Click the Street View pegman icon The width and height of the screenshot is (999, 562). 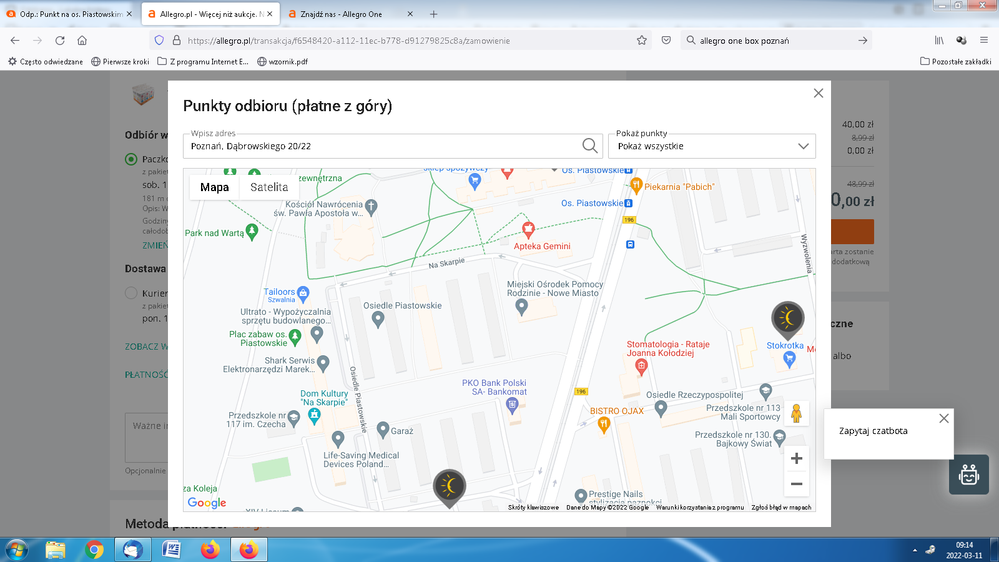(x=796, y=414)
